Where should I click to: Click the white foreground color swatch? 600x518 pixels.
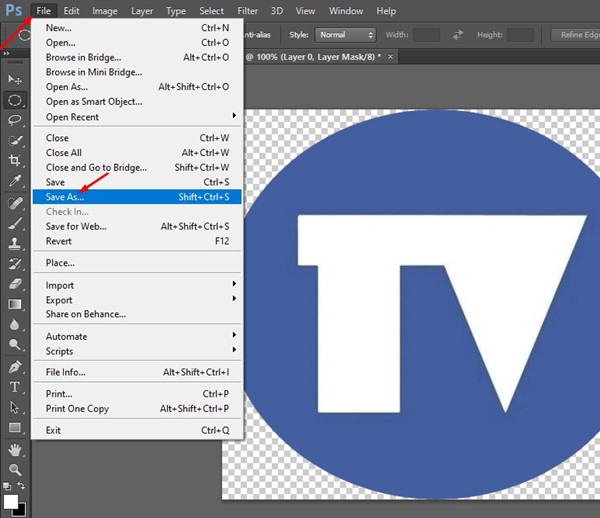pos(10,502)
